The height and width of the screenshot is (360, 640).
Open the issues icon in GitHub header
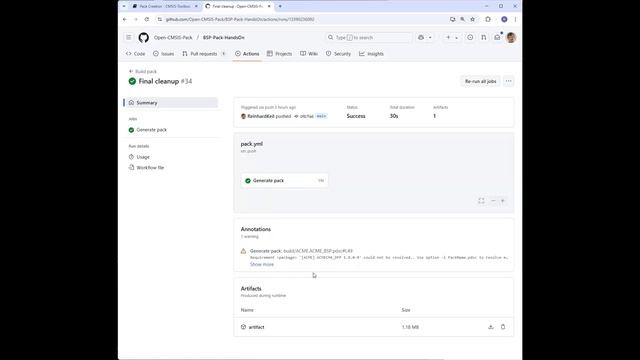(x=470, y=38)
